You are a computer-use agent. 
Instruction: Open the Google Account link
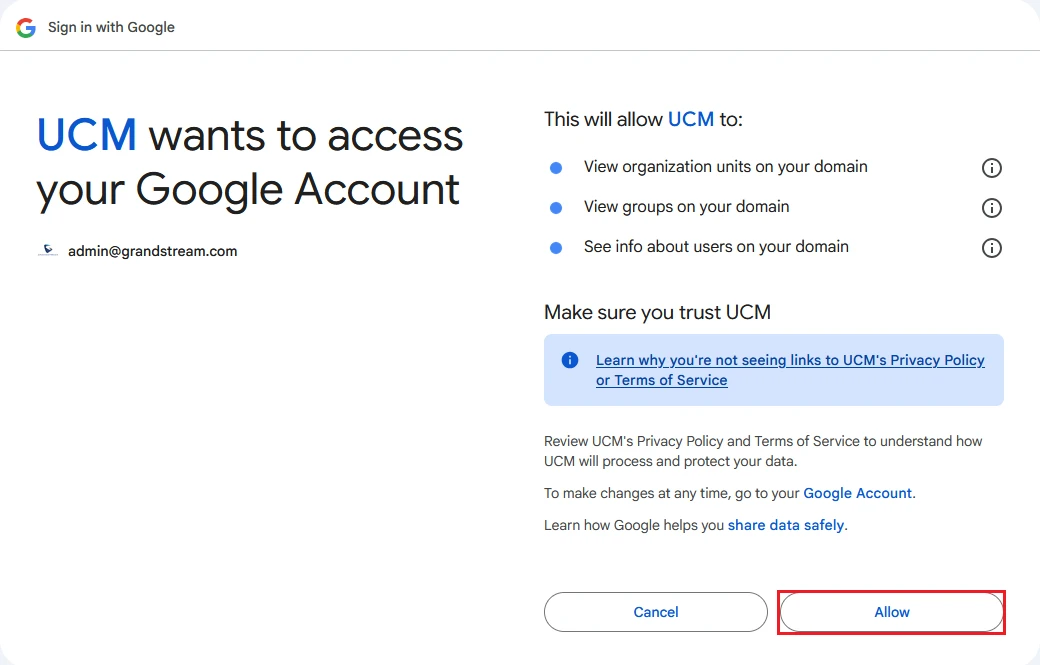point(857,493)
